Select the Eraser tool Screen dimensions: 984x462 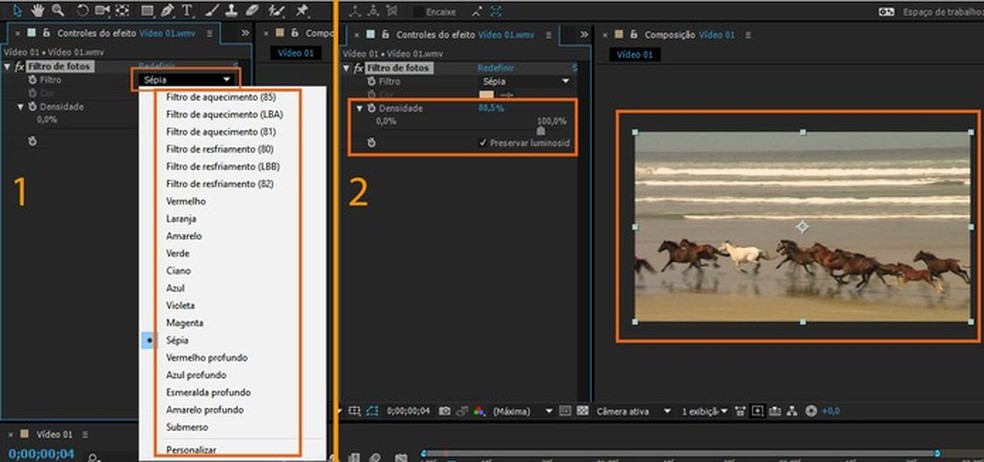pos(252,9)
